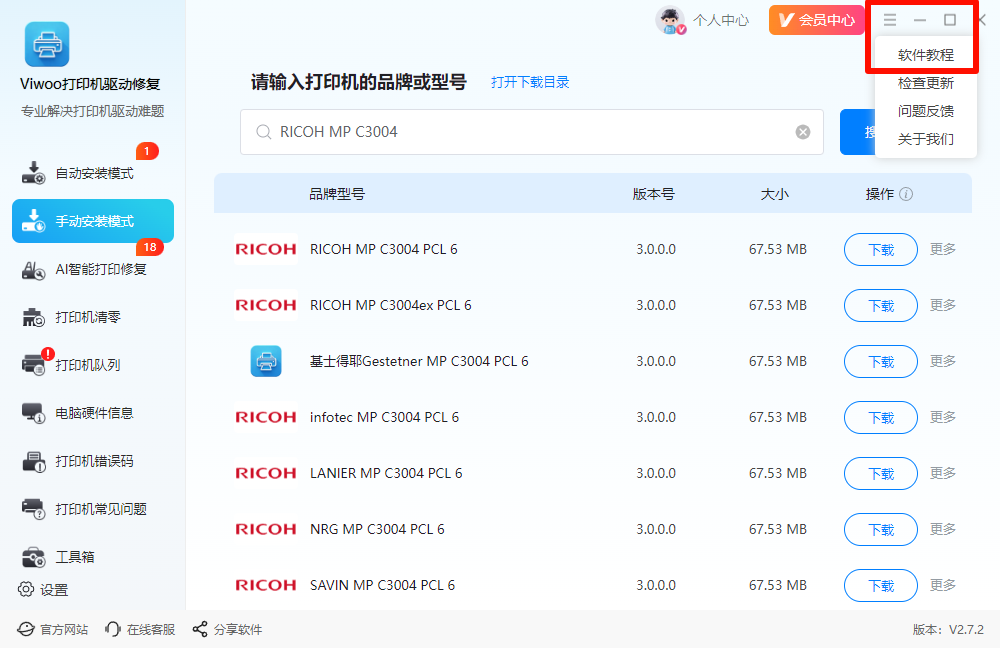The height and width of the screenshot is (650, 1000).
Task: Click the blue search button
Action: [x=858, y=132]
